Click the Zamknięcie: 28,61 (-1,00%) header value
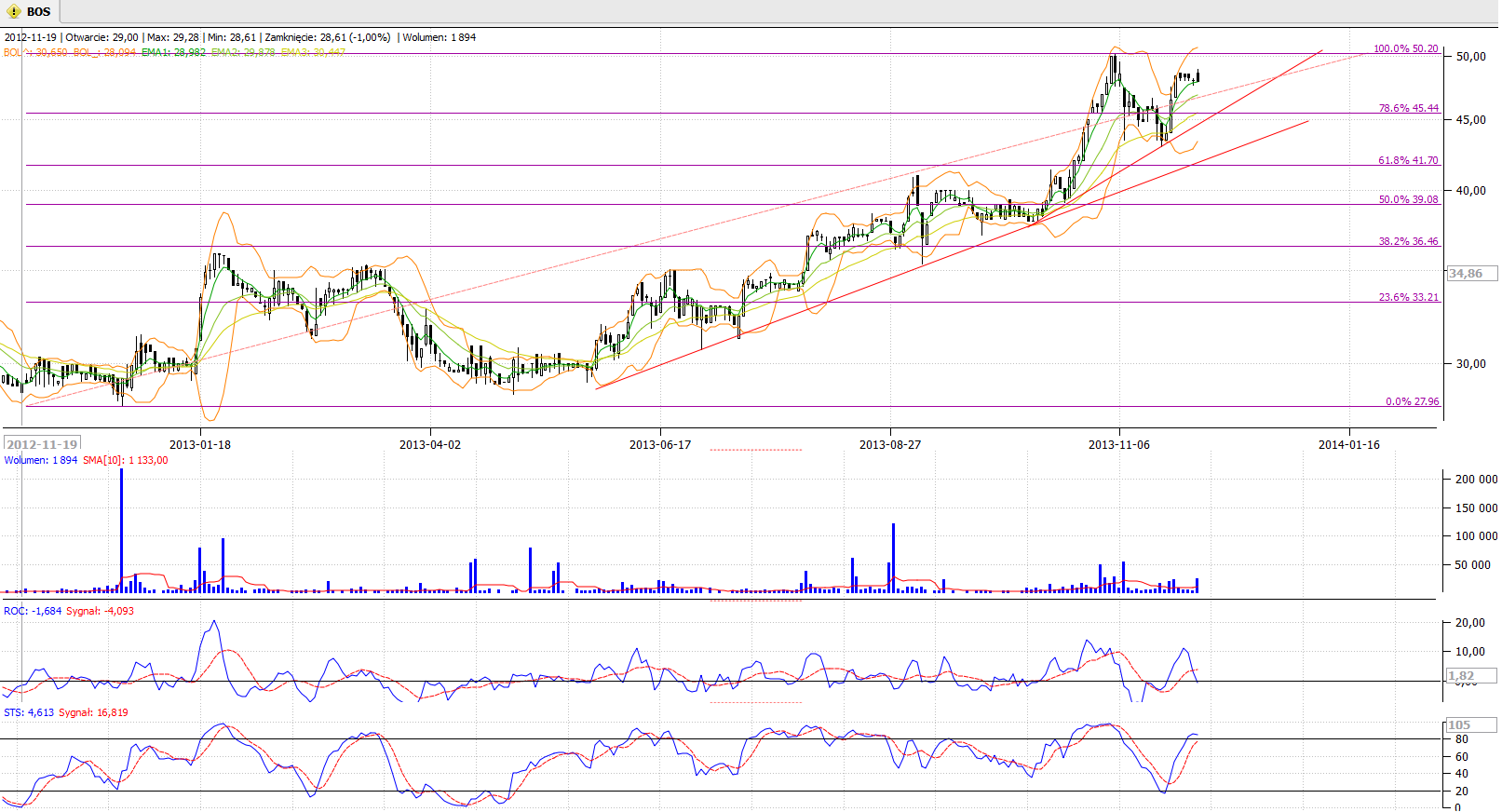1502x812 pixels. pyautogui.click(x=328, y=37)
